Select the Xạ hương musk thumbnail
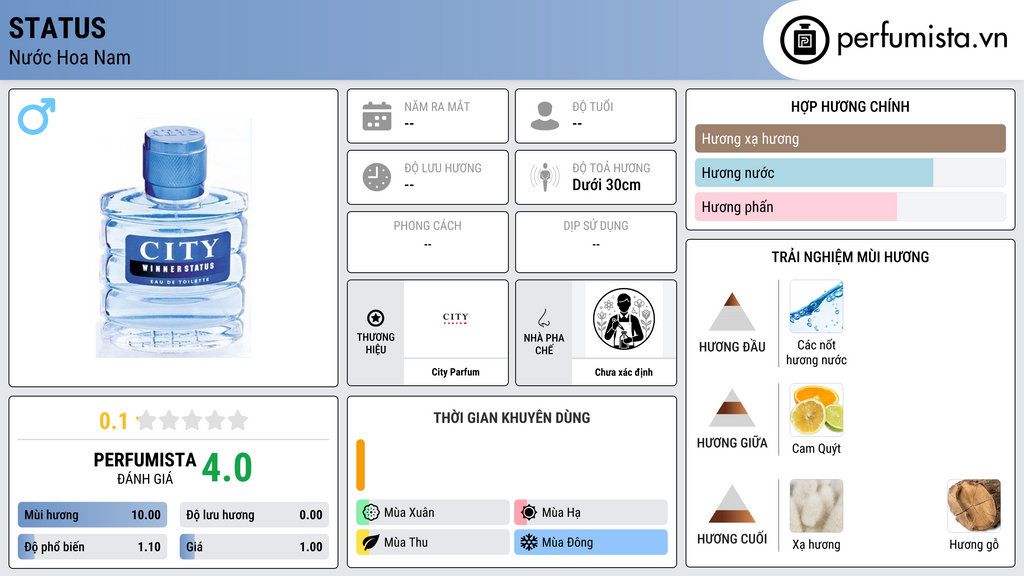The width and height of the screenshot is (1024, 576). tap(816, 505)
